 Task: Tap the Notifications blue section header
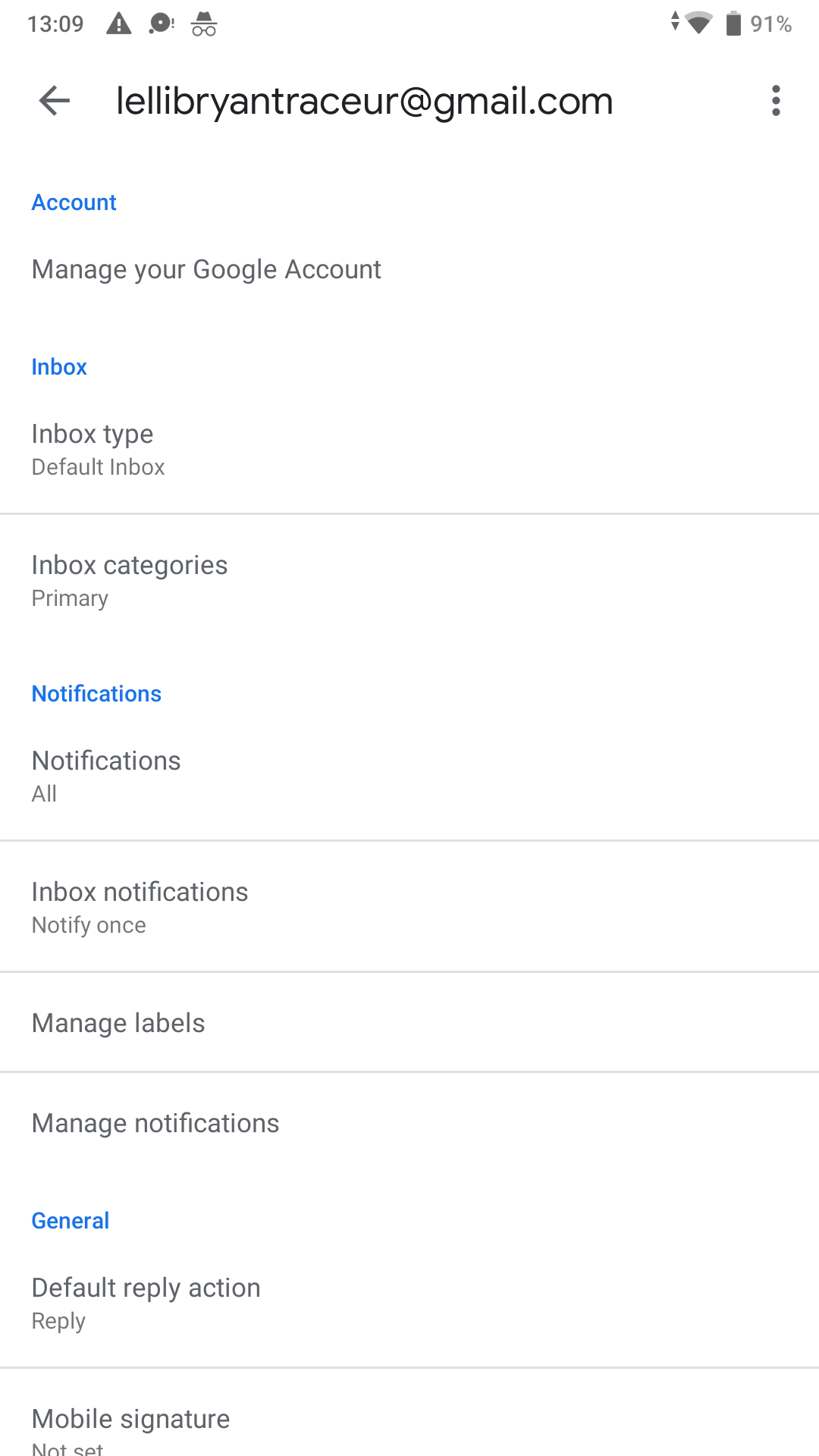click(x=96, y=693)
